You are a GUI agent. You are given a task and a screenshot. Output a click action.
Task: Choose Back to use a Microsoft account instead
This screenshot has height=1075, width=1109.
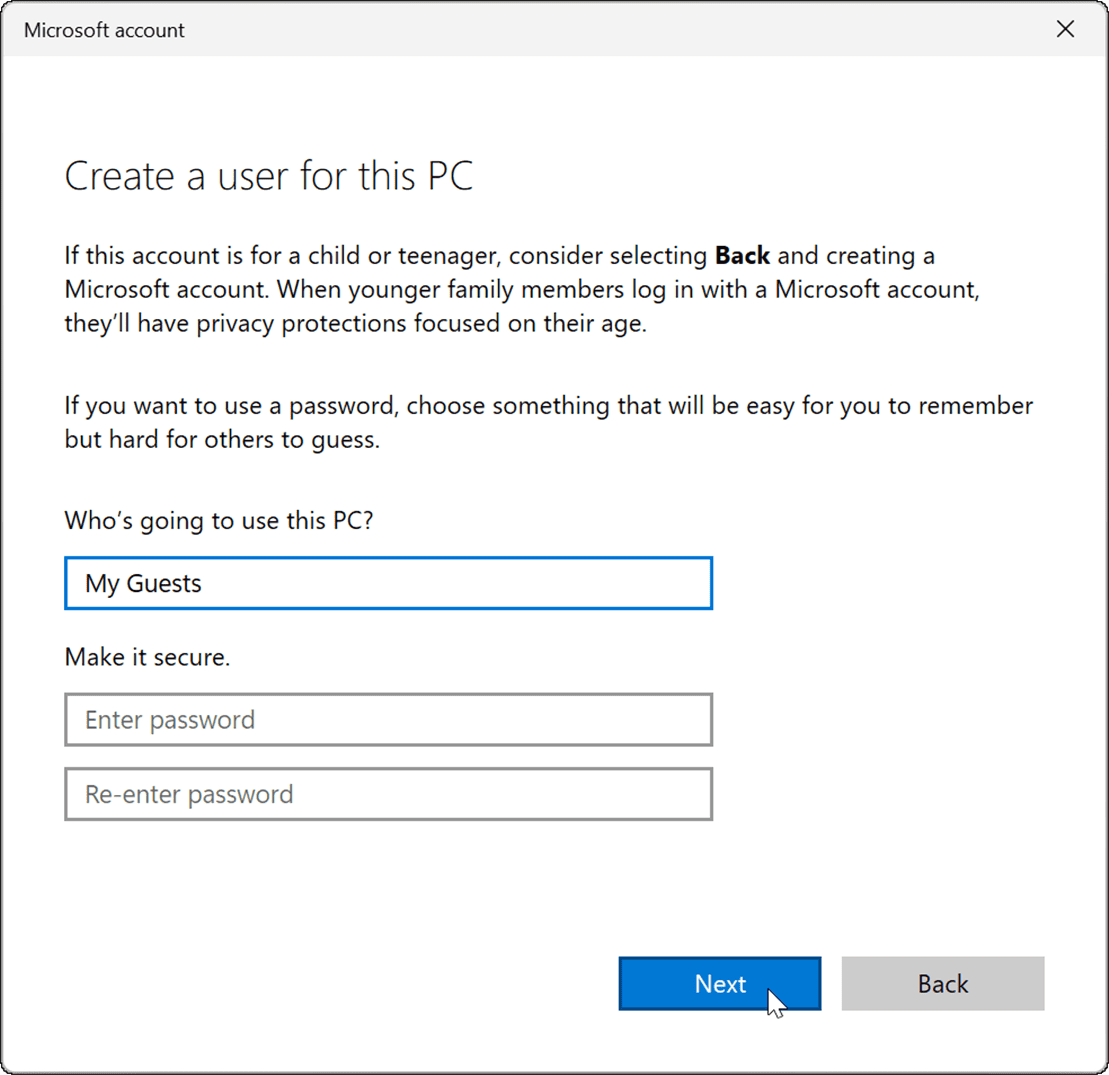942,983
